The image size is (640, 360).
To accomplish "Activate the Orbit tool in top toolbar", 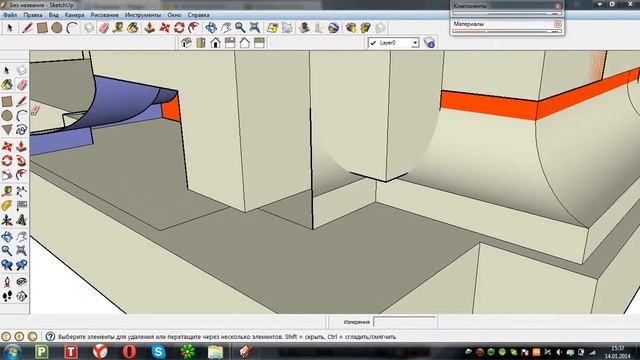I will tap(211, 28).
